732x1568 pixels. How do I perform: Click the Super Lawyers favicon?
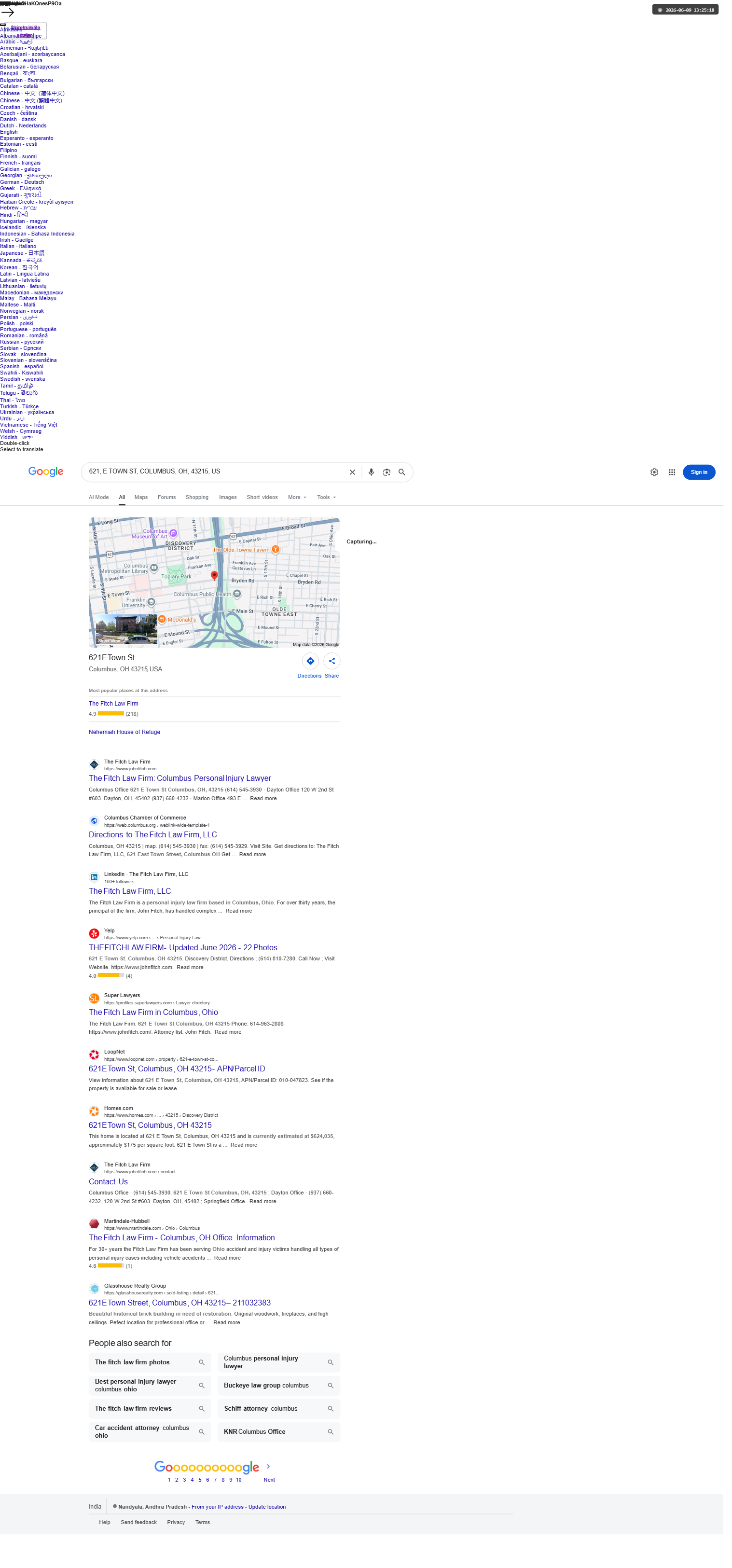pyautogui.click(x=95, y=1011)
